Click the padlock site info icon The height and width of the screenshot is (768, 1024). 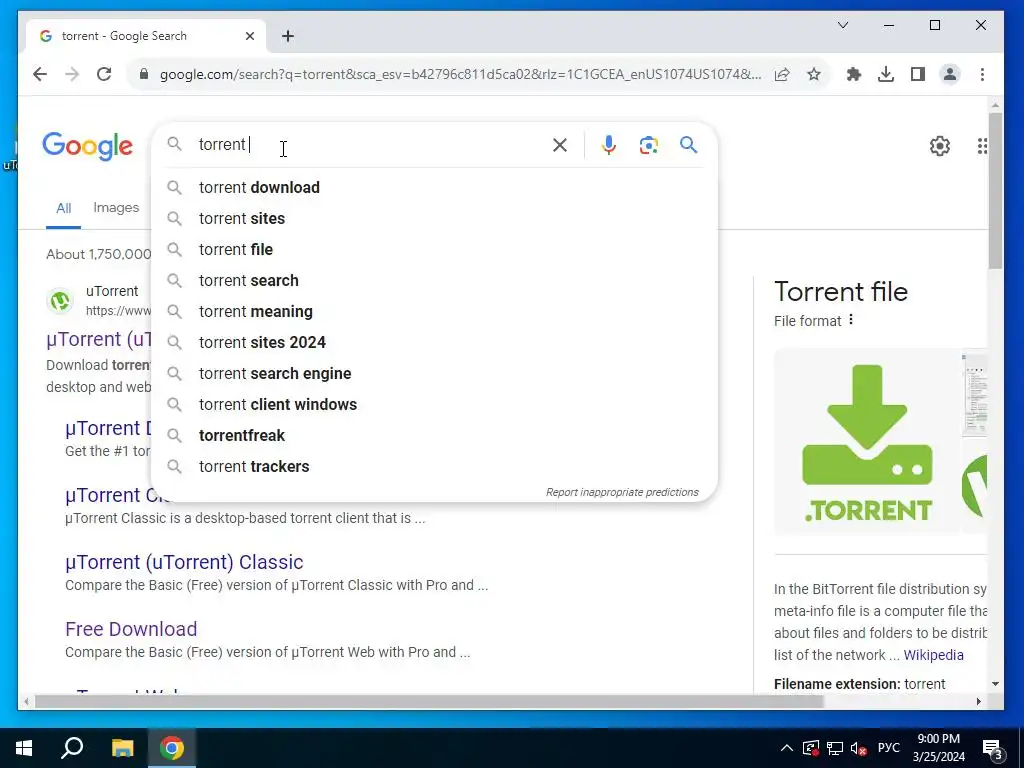(x=144, y=74)
